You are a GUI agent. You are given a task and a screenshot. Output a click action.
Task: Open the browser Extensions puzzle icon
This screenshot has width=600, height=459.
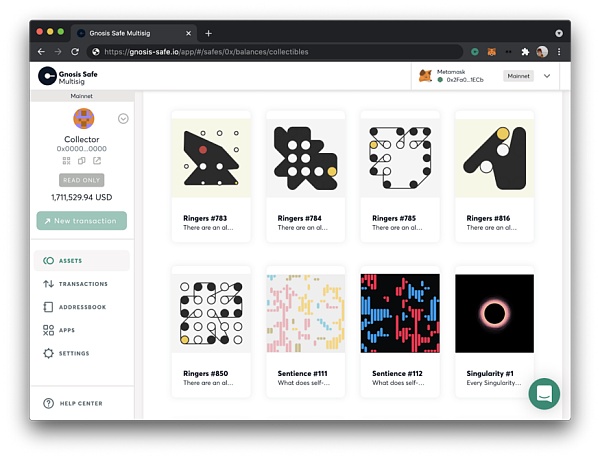click(x=525, y=51)
